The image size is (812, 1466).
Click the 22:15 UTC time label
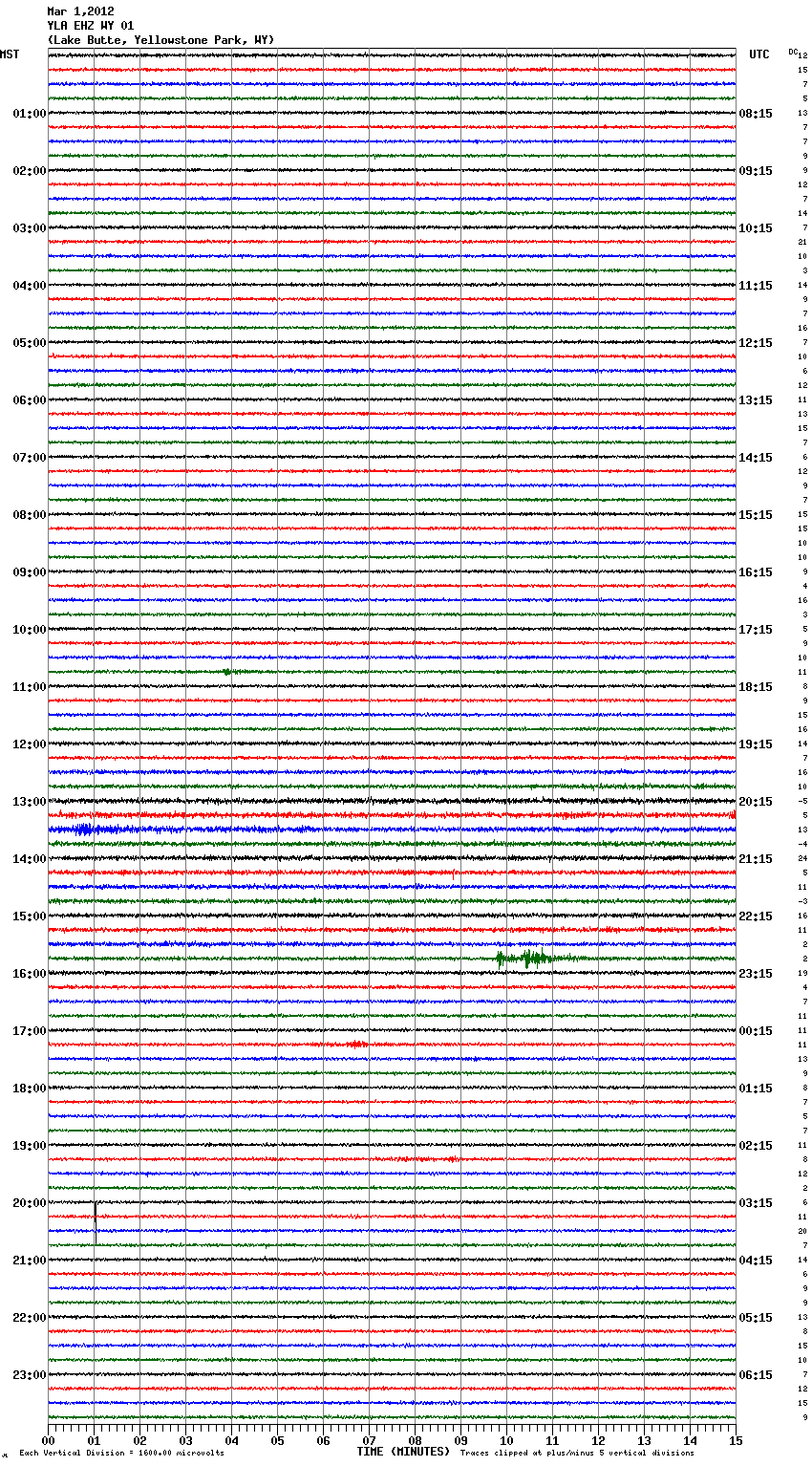[x=756, y=916]
